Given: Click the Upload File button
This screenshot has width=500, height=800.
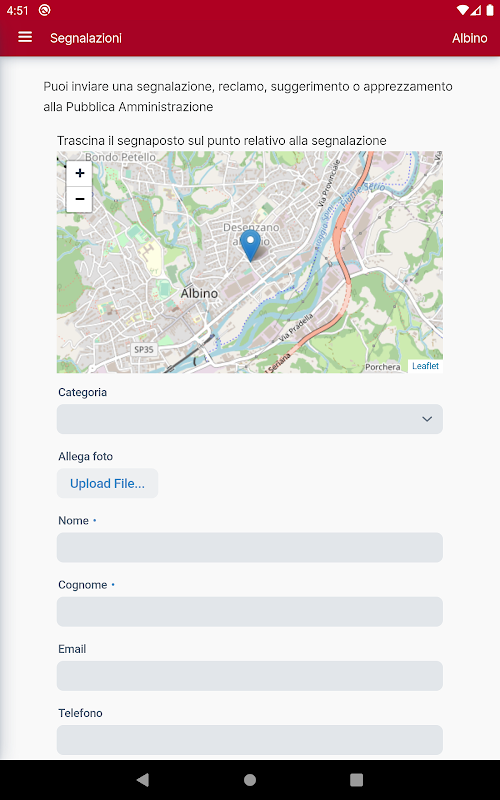Looking at the screenshot, I should tap(107, 483).
